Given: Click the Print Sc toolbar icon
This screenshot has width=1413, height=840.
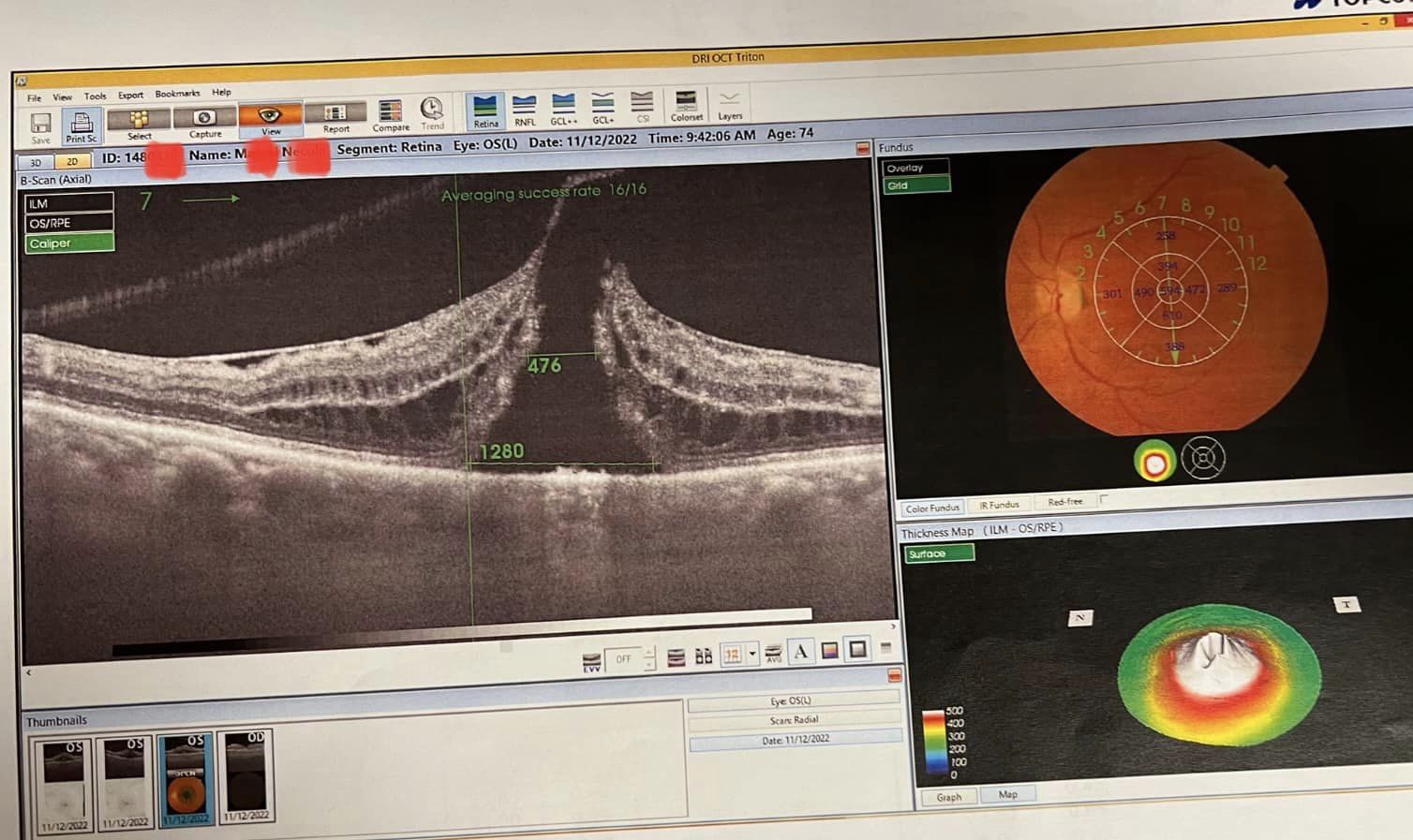Looking at the screenshot, I should (x=82, y=126).
